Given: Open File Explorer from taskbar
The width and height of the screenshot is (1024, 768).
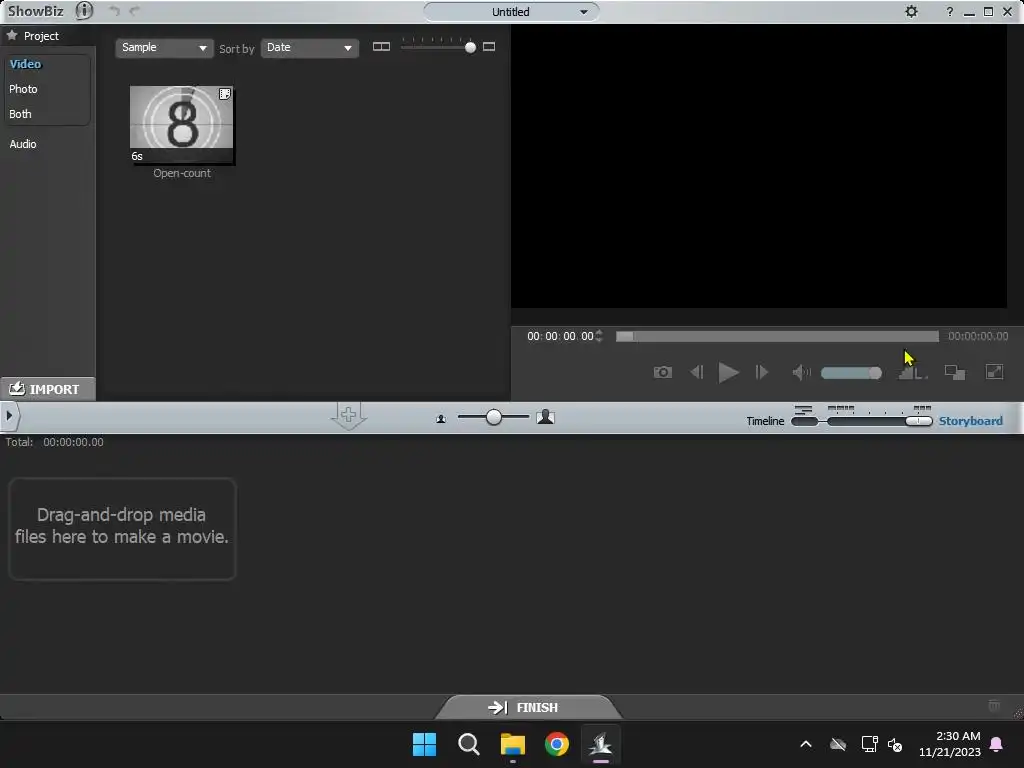Looking at the screenshot, I should [x=513, y=744].
